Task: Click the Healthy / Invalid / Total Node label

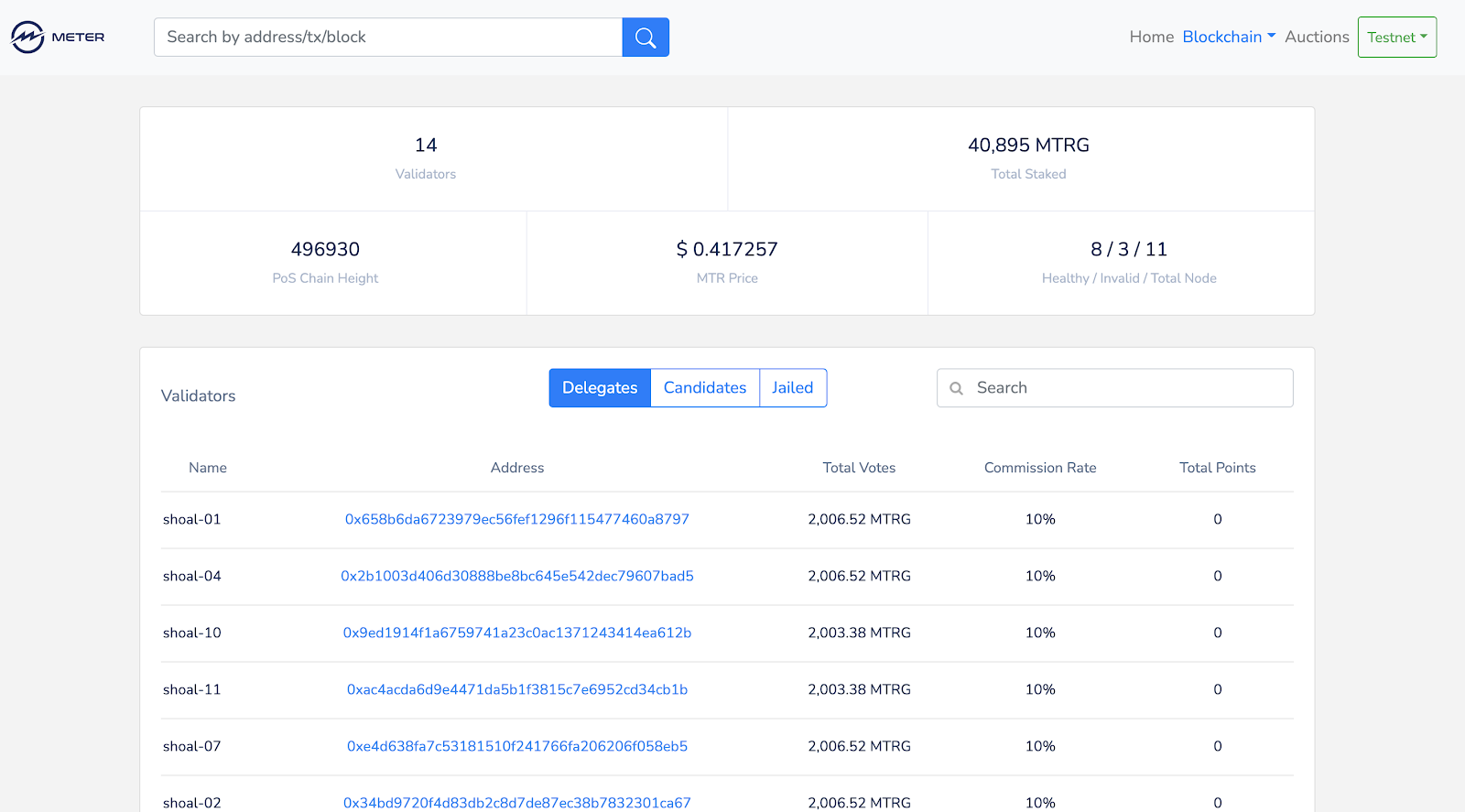Action: coord(1129,278)
